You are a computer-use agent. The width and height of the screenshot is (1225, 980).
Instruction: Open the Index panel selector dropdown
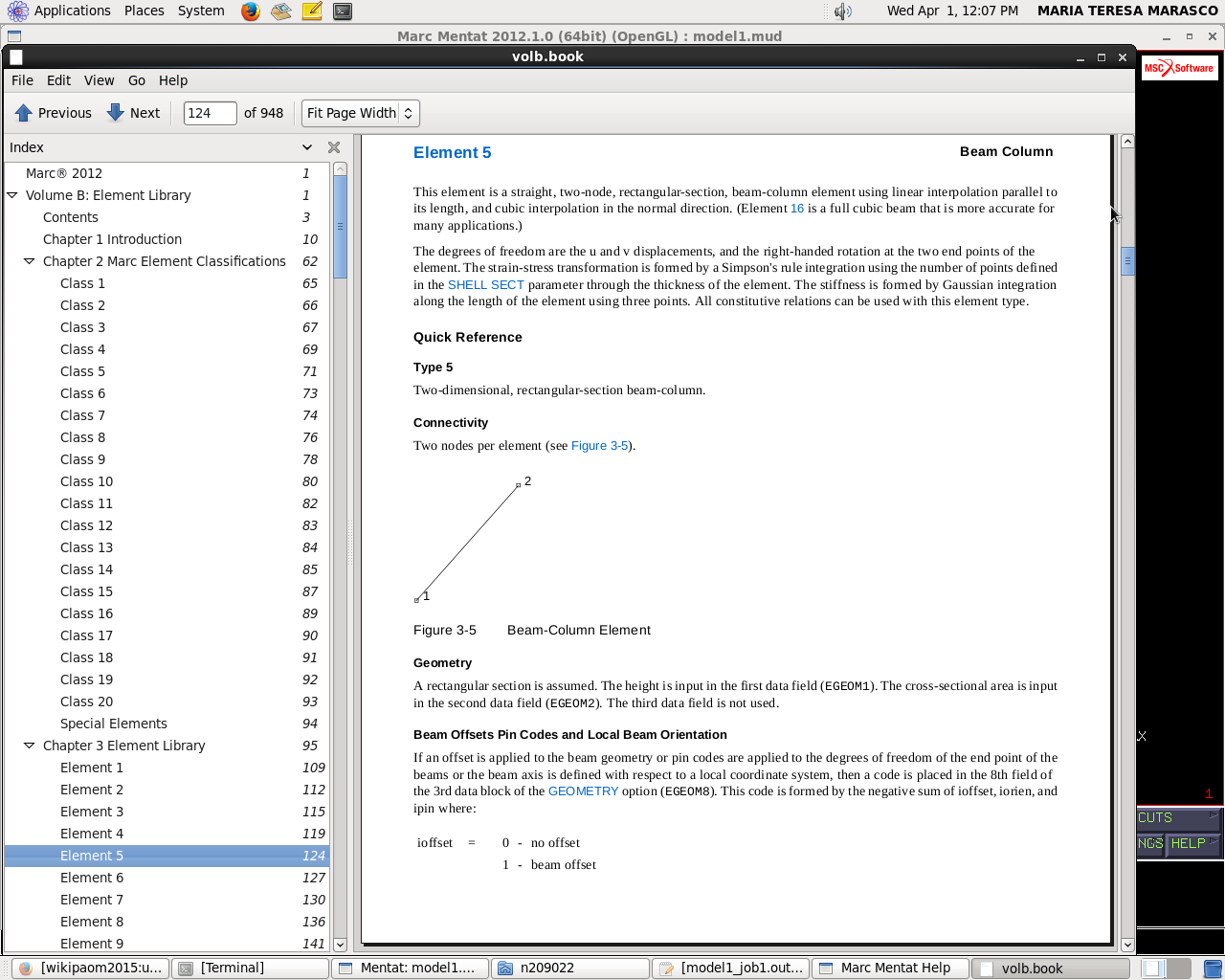click(x=307, y=147)
